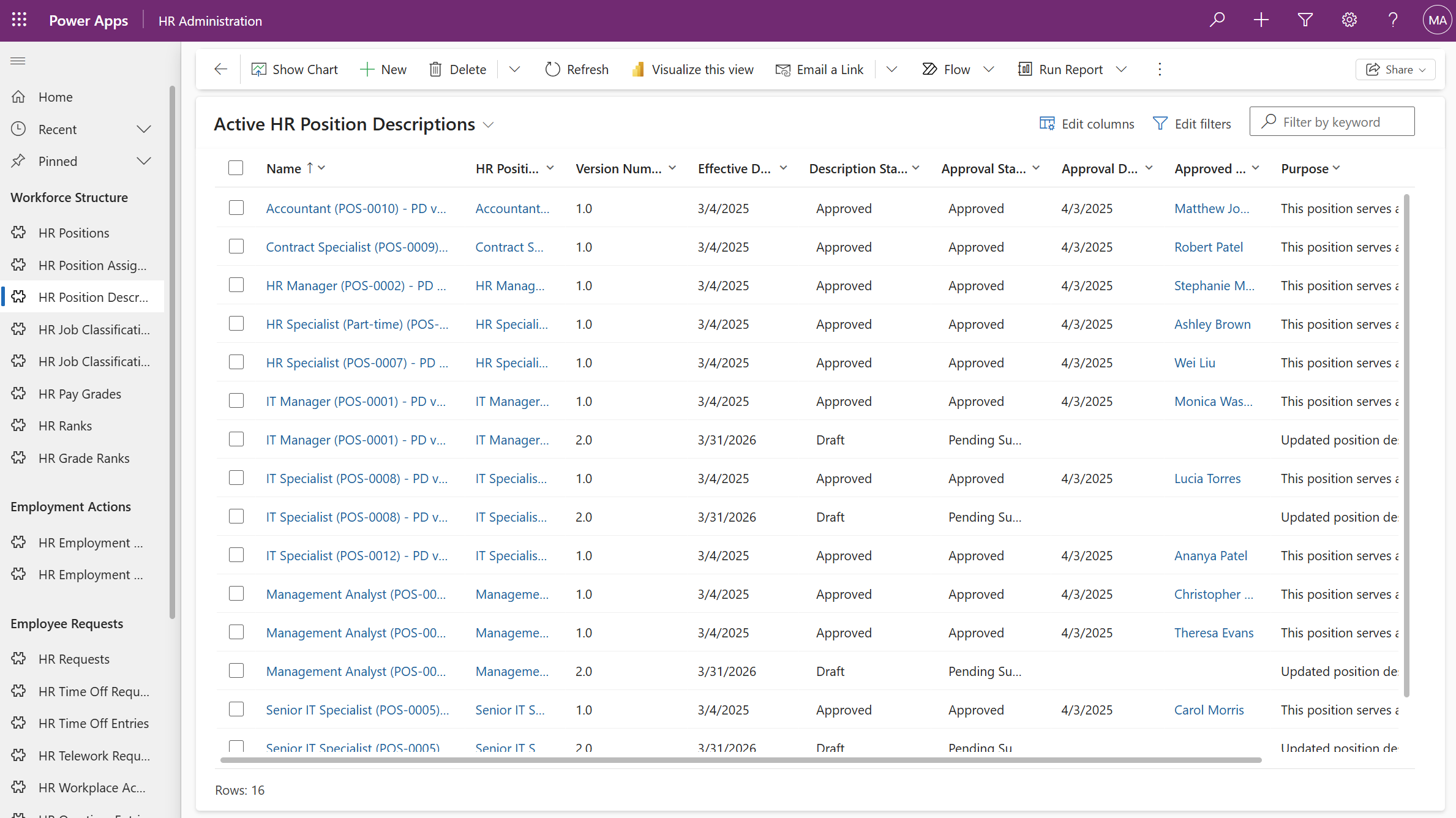This screenshot has height=818, width=1456.
Task: Open the Version Number column dropdown
Action: click(672, 168)
